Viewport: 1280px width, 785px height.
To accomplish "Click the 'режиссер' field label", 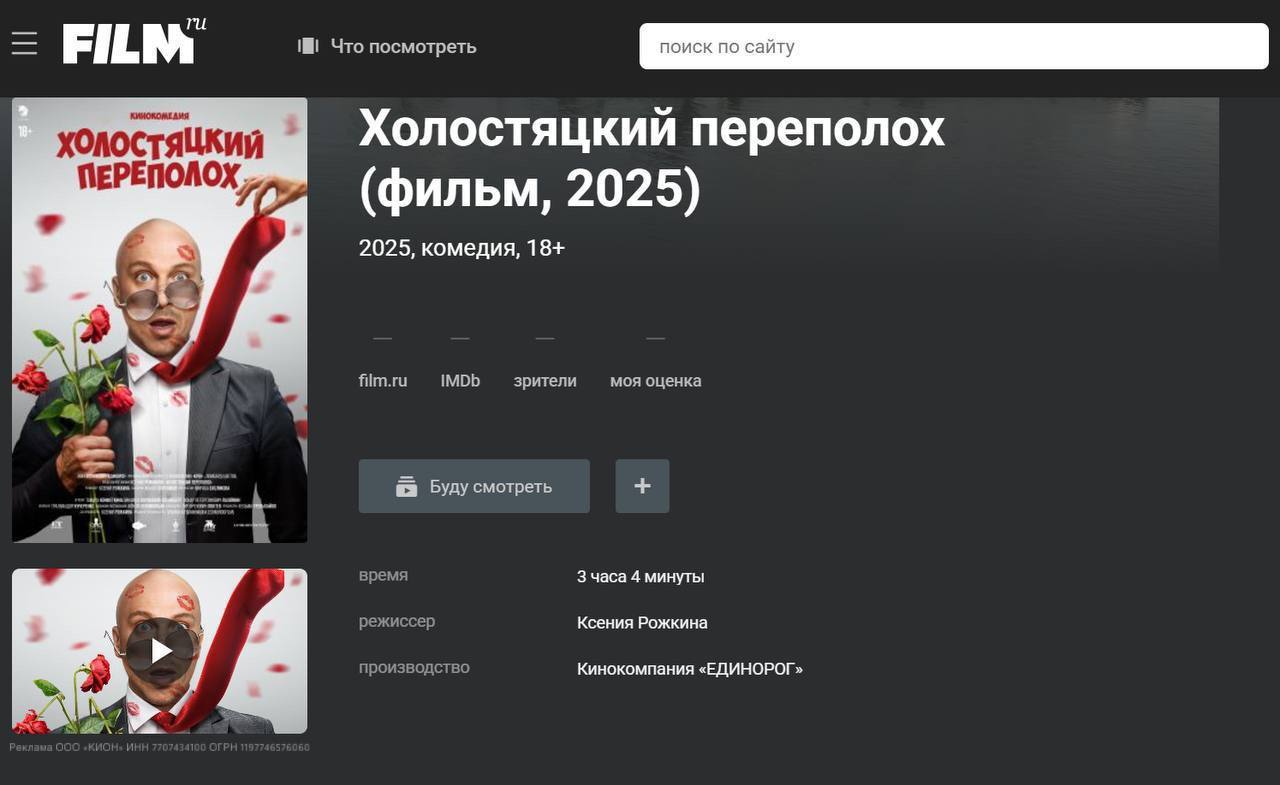I will pyautogui.click(x=397, y=621).
